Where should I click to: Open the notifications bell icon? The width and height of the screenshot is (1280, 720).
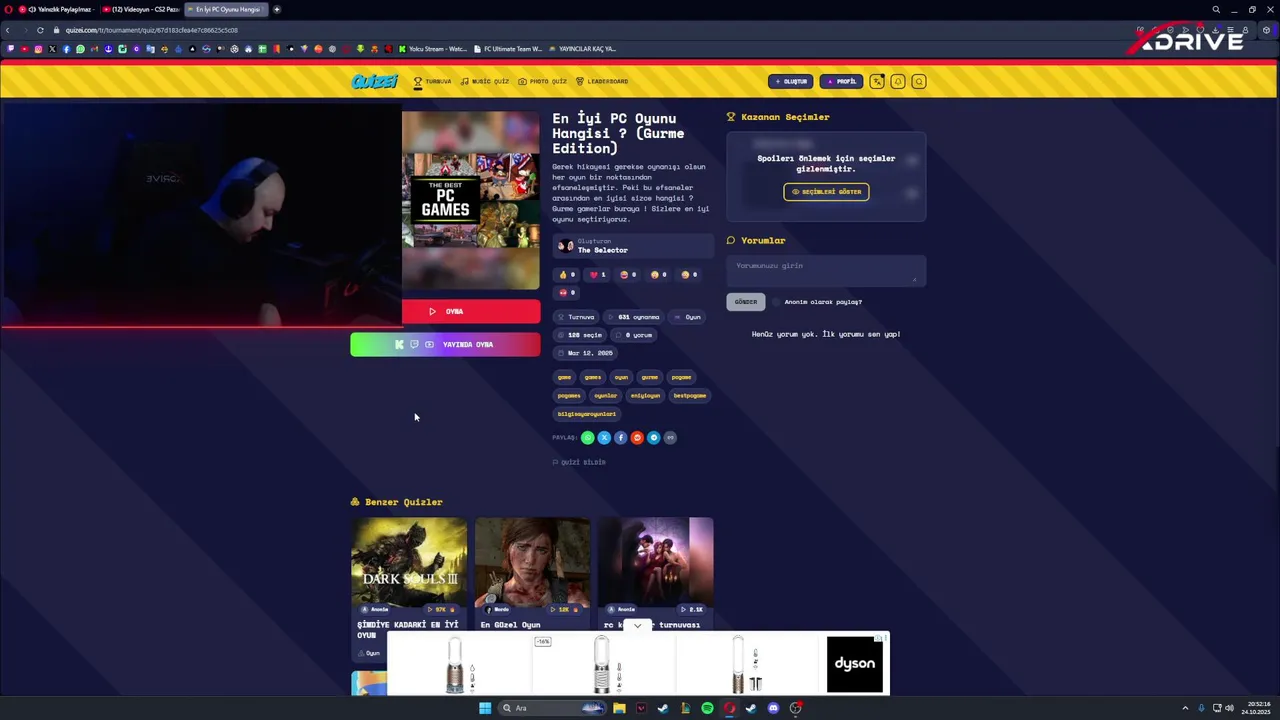pos(898,82)
